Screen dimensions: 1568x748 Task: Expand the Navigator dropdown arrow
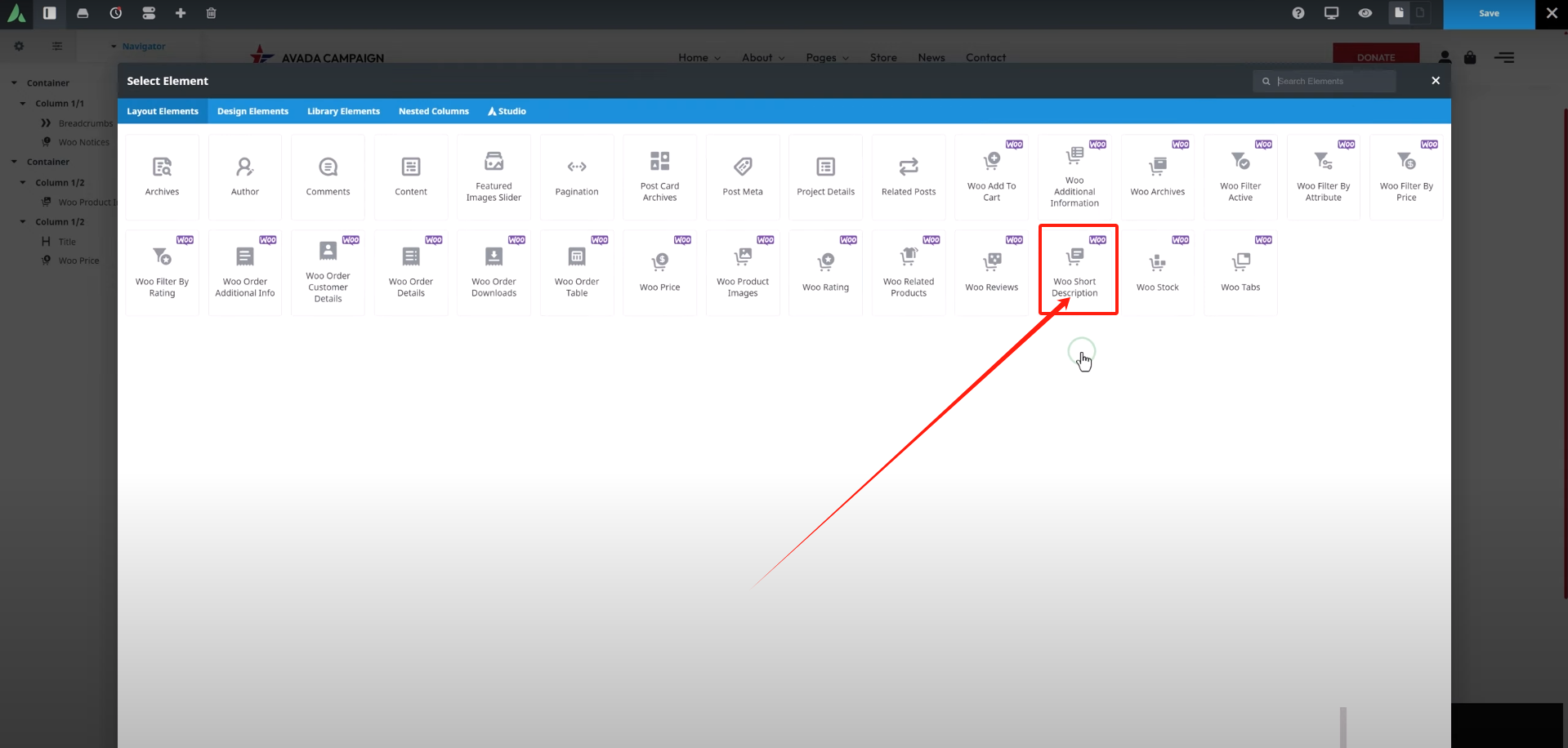[x=114, y=47]
